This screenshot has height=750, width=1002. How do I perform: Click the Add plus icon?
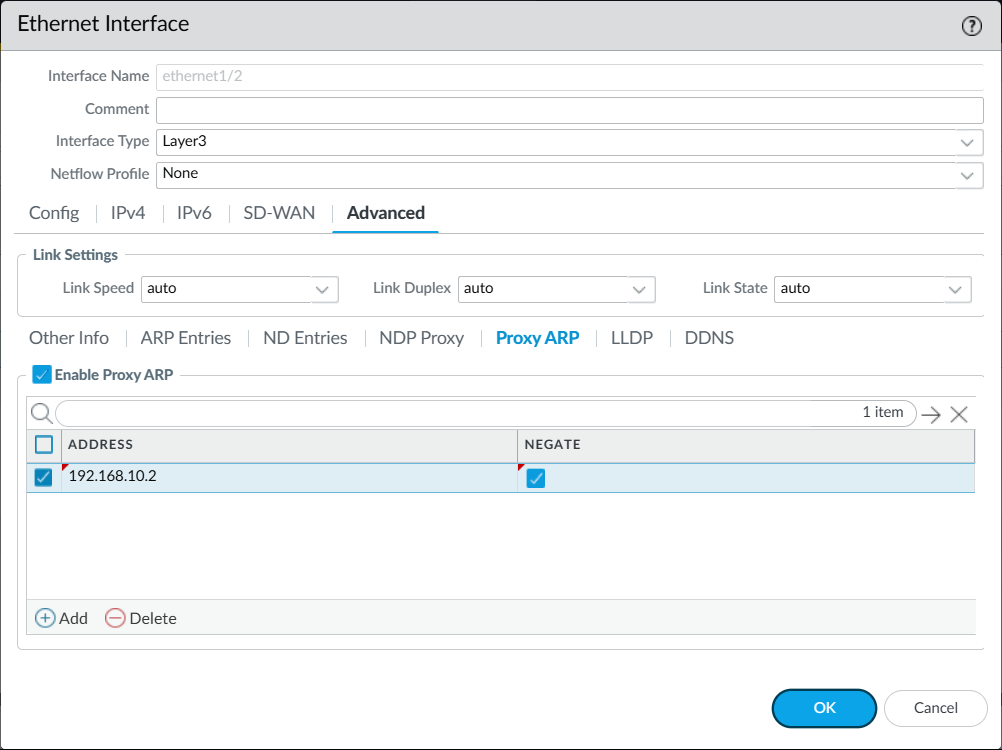tap(45, 618)
